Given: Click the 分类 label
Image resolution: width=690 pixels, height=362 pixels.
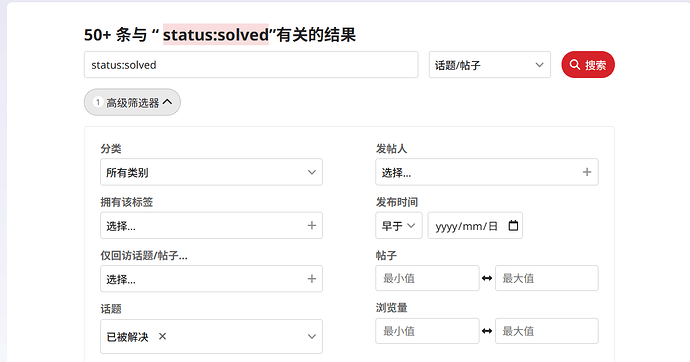Looking at the screenshot, I should pyautogui.click(x=110, y=149).
